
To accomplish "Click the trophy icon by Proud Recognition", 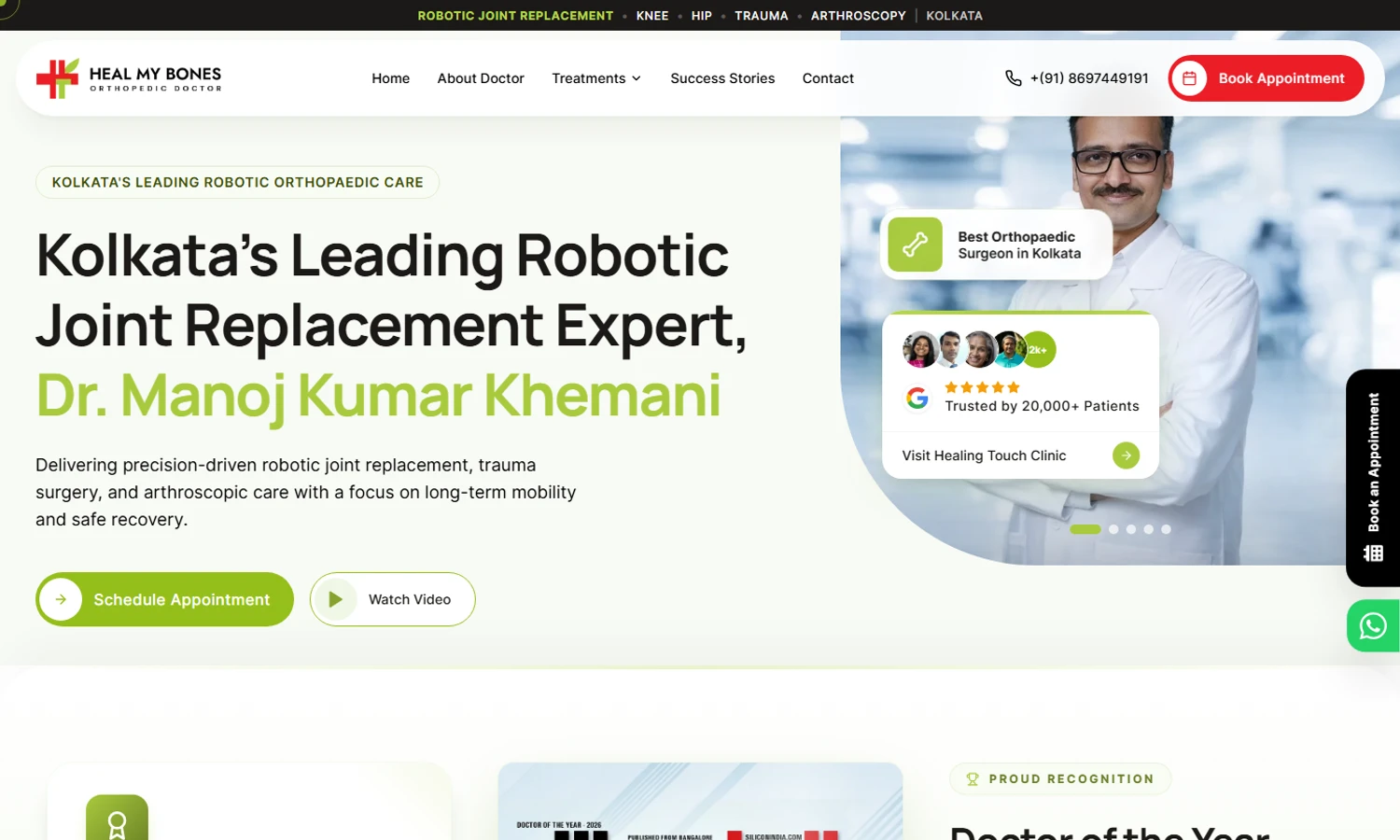I will coord(973,779).
